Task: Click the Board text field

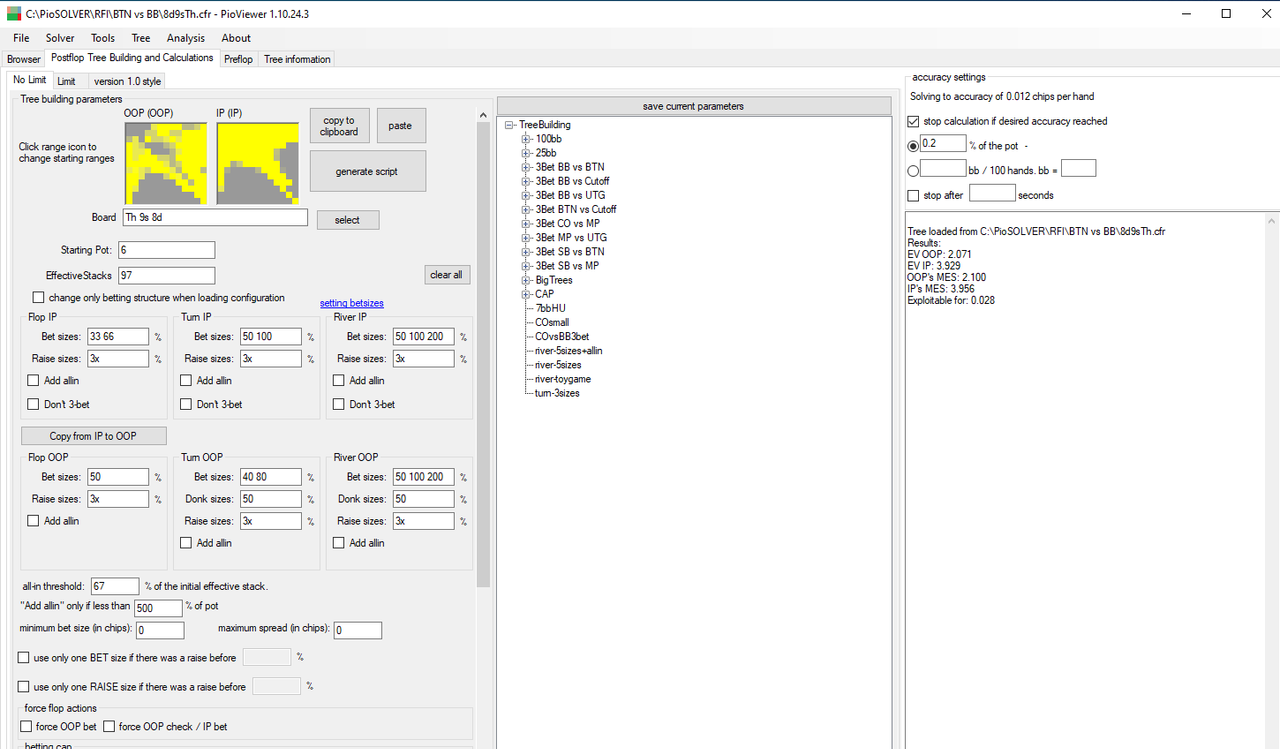Action: pos(214,217)
